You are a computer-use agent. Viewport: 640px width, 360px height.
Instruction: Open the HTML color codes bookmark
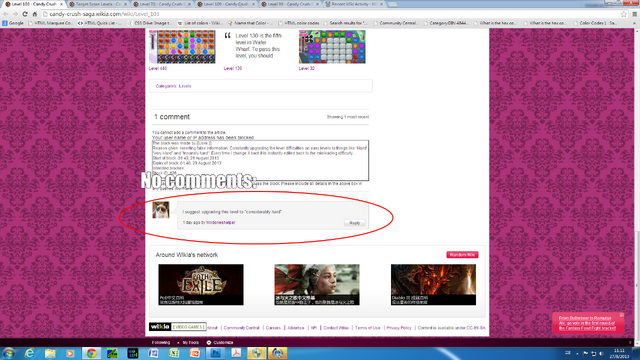[299, 23]
